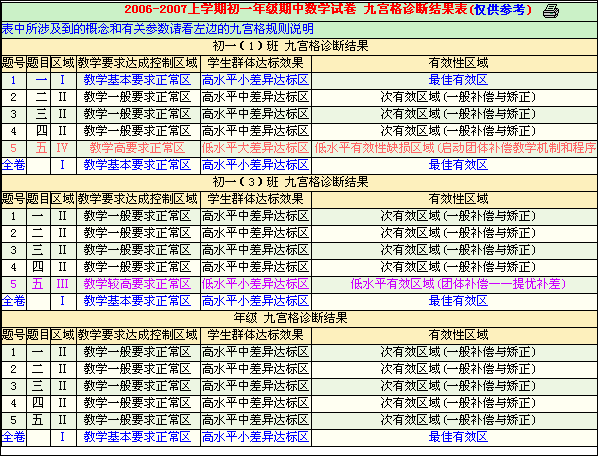The image size is (598, 456).
Task: Open the 仅供参考 link in the title
Action: [x=499, y=10]
